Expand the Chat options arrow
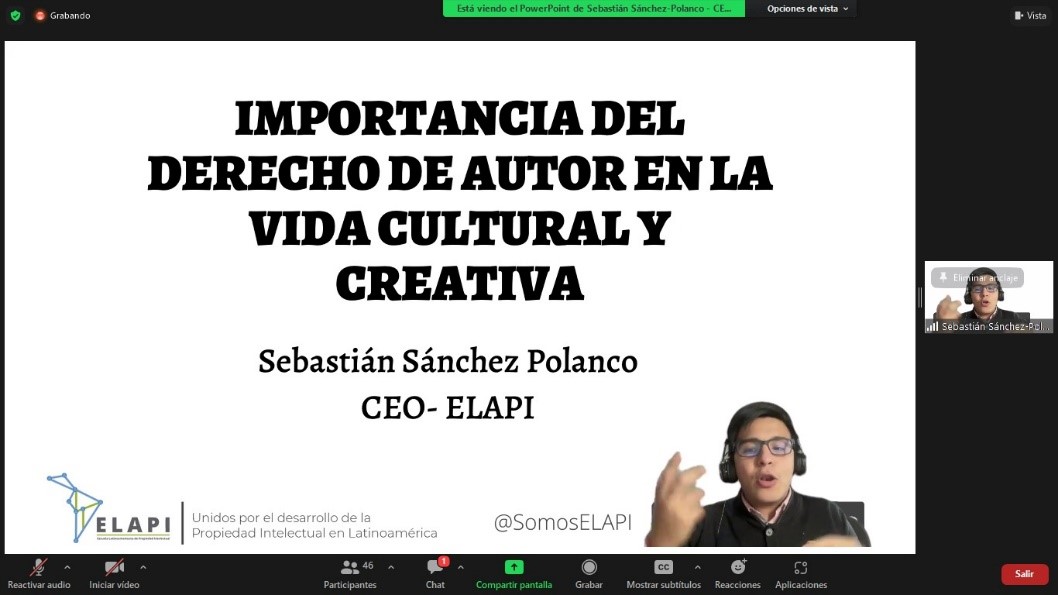The height and width of the screenshot is (595, 1058). 461,567
